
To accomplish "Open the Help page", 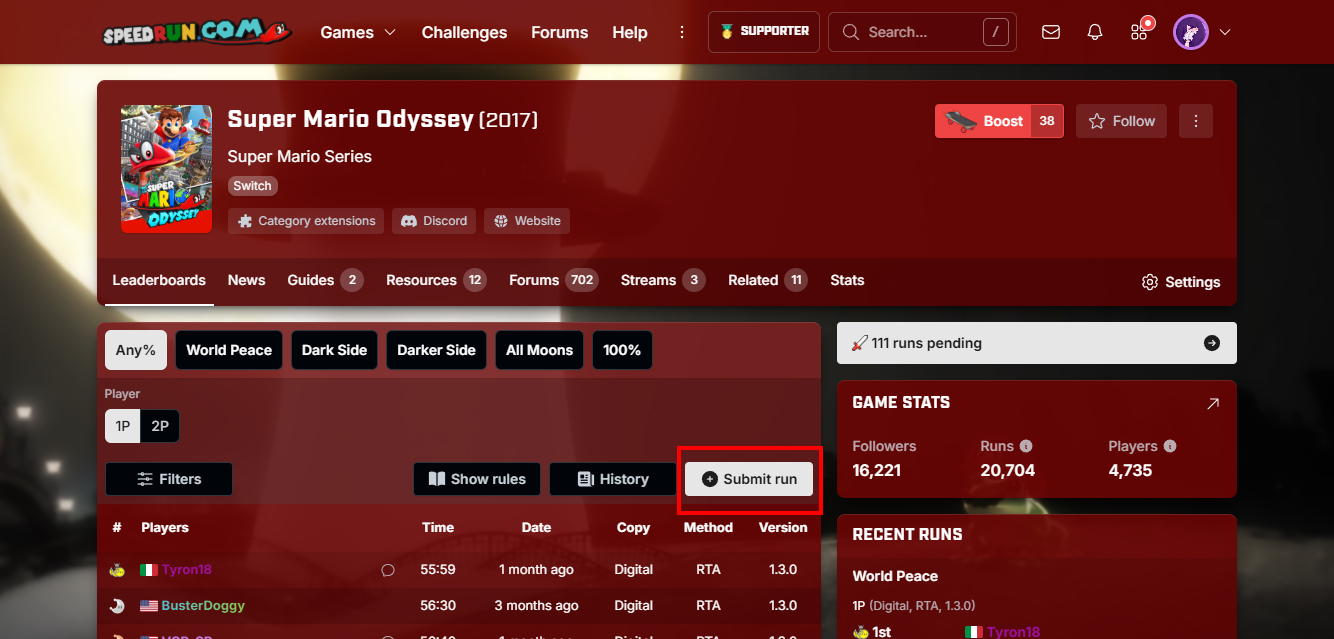I will (x=630, y=32).
